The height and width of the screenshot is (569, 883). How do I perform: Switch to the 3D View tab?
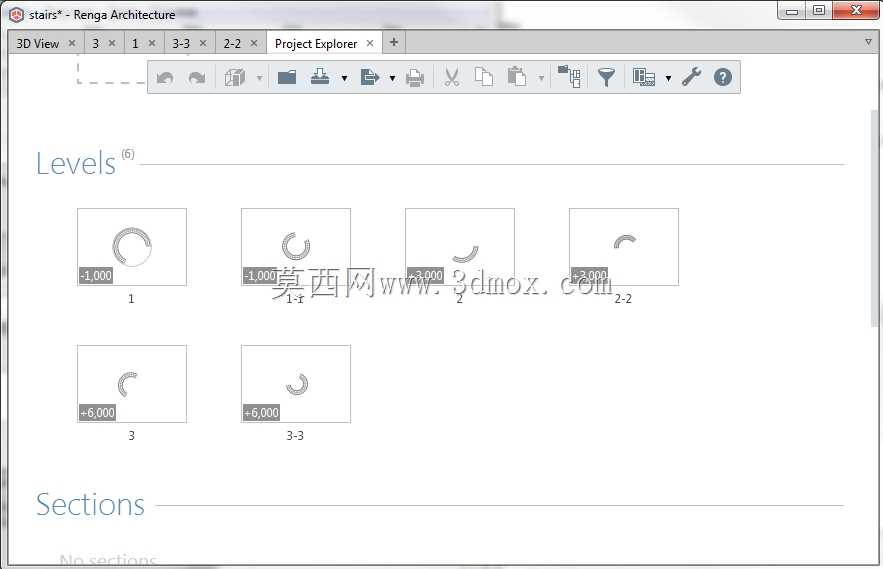click(x=37, y=43)
